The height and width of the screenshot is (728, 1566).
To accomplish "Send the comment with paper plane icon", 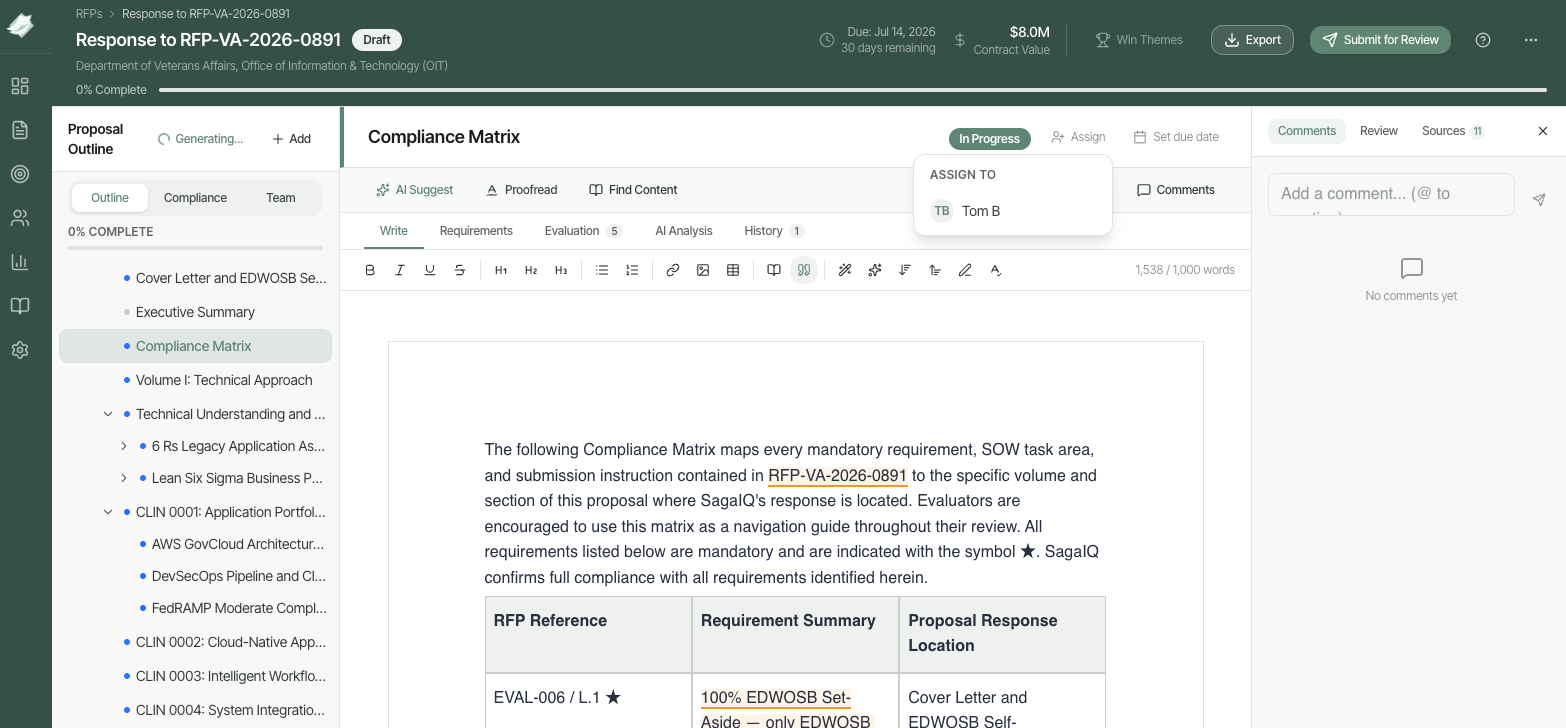I will click(1539, 200).
